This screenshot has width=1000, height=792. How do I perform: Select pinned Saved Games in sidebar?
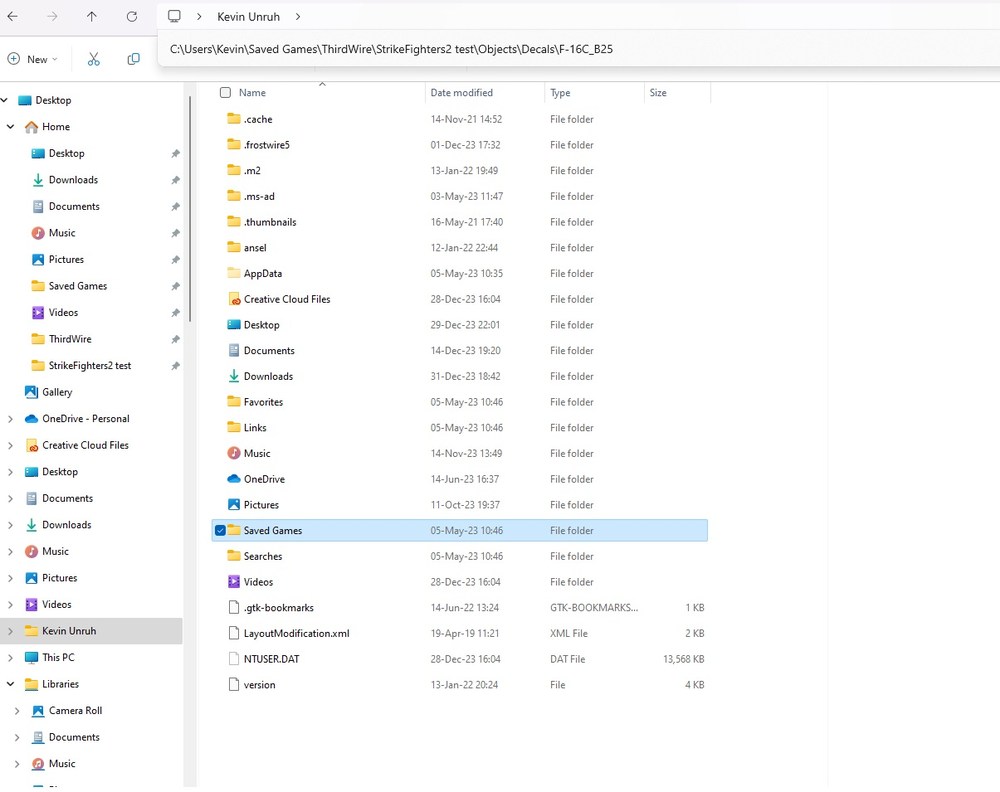point(78,286)
